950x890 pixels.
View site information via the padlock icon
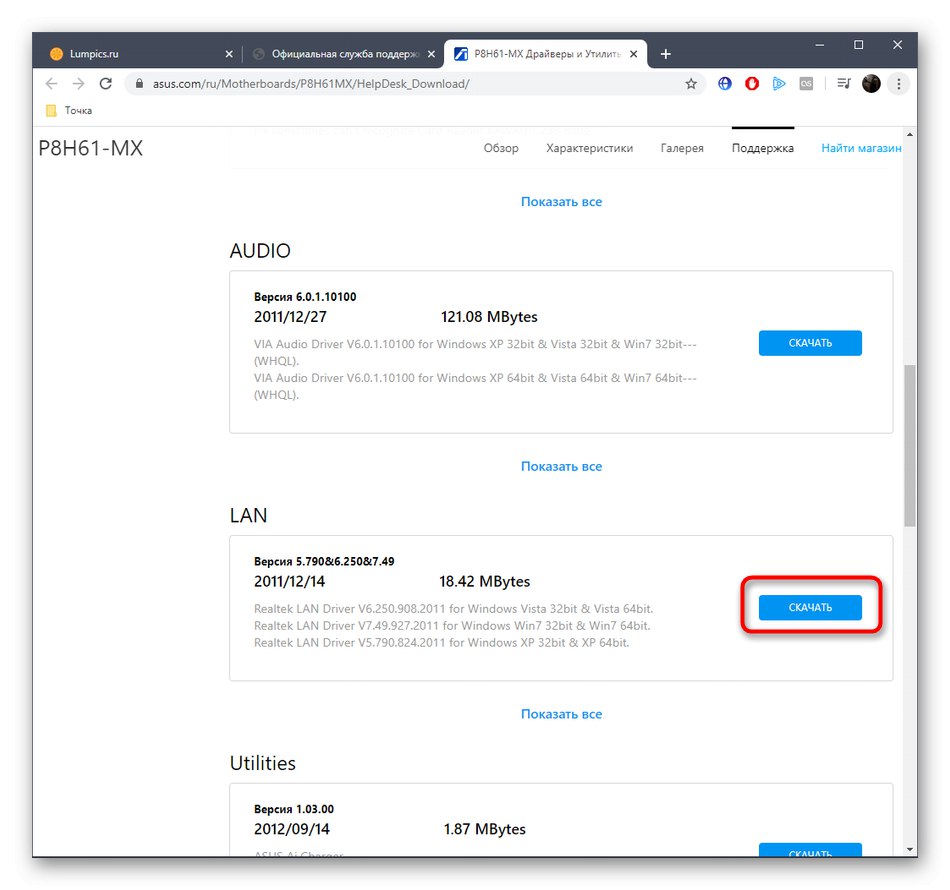tap(139, 84)
